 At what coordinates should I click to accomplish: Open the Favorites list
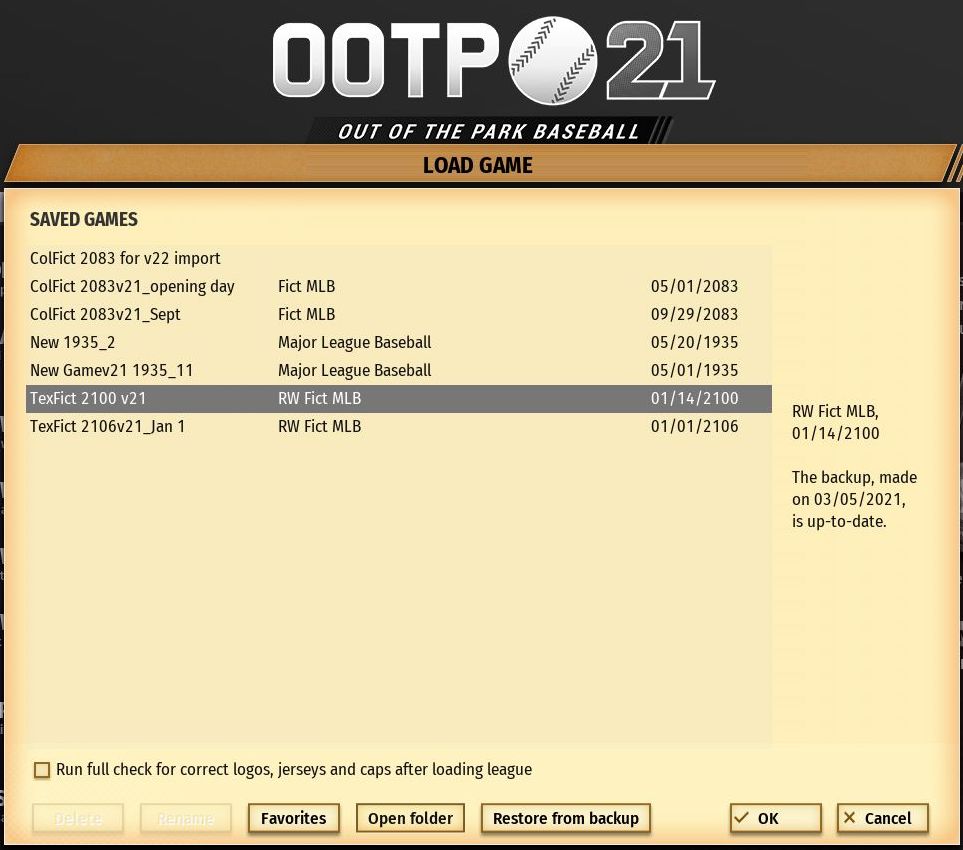[293, 818]
